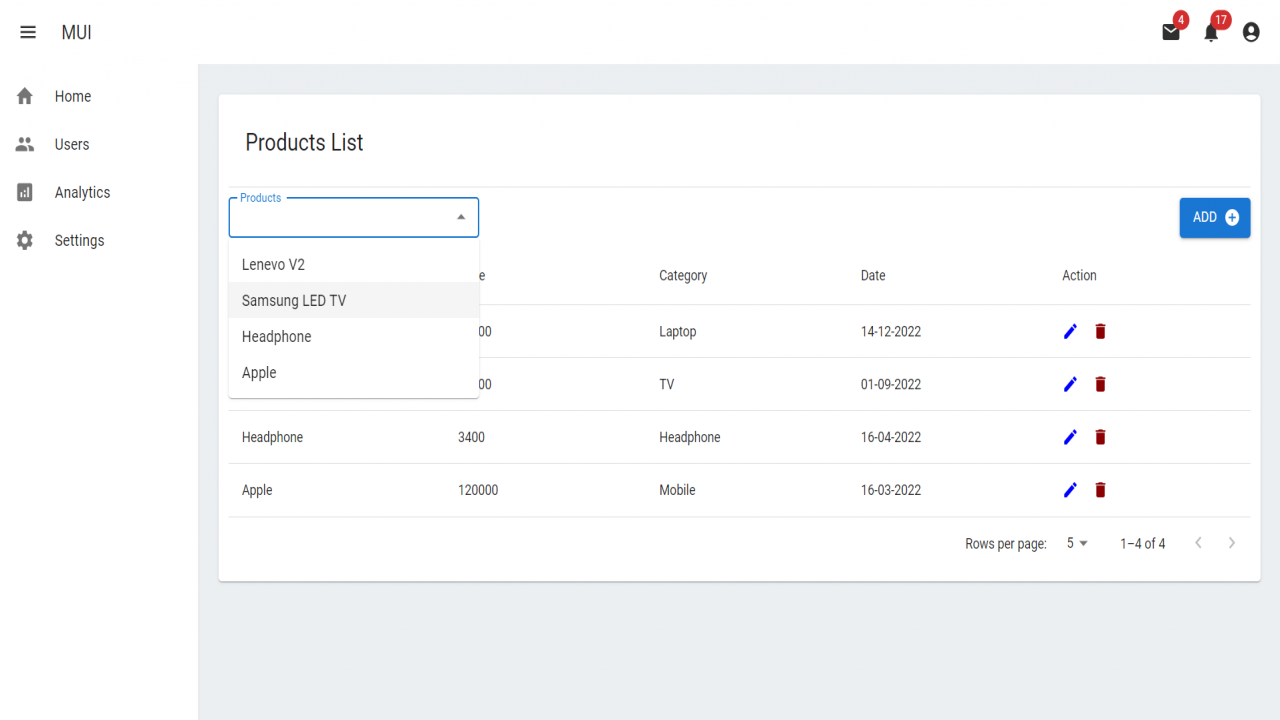Open the hamburger menu icon
This screenshot has height=720, width=1280.
(x=28, y=32)
